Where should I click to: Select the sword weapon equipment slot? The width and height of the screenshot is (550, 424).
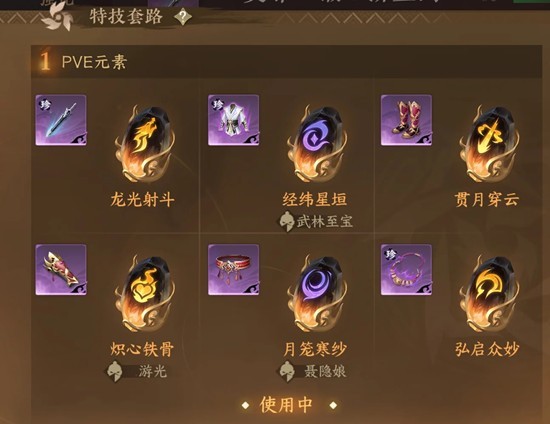pyautogui.click(x=61, y=120)
